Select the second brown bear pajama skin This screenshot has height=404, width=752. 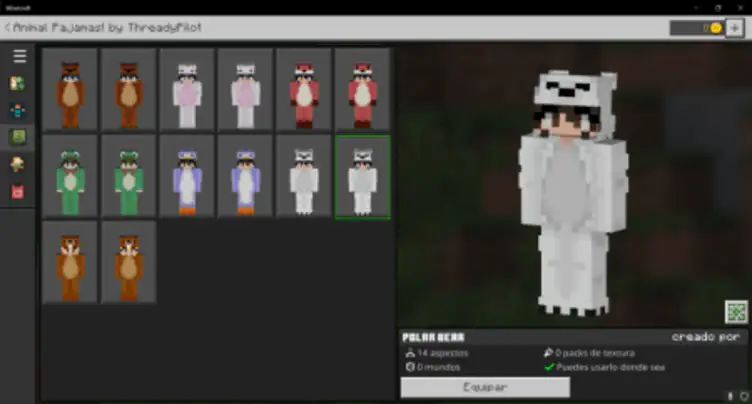tap(129, 90)
